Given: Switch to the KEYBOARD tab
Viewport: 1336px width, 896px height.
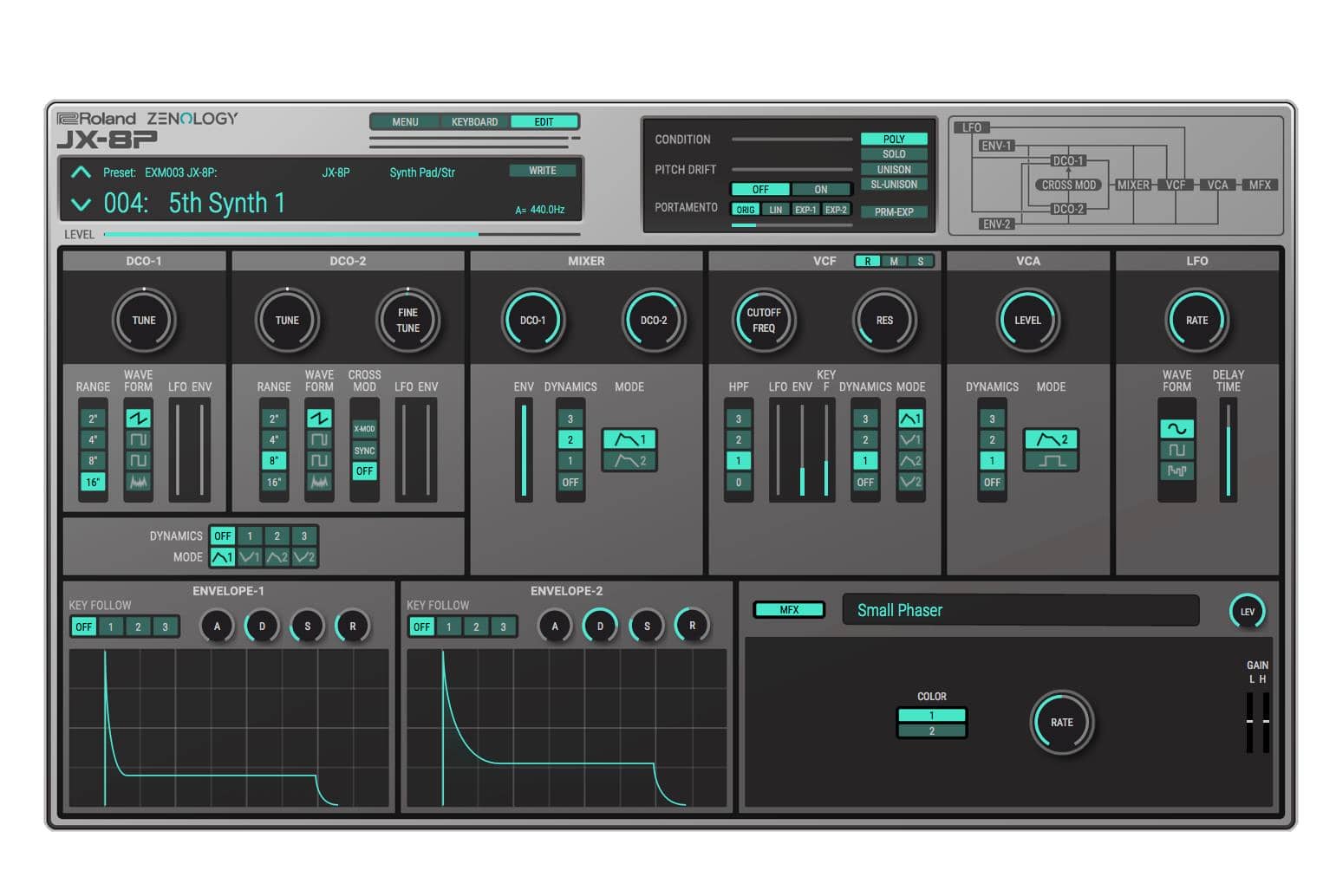Looking at the screenshot, I should coord(473,121).
